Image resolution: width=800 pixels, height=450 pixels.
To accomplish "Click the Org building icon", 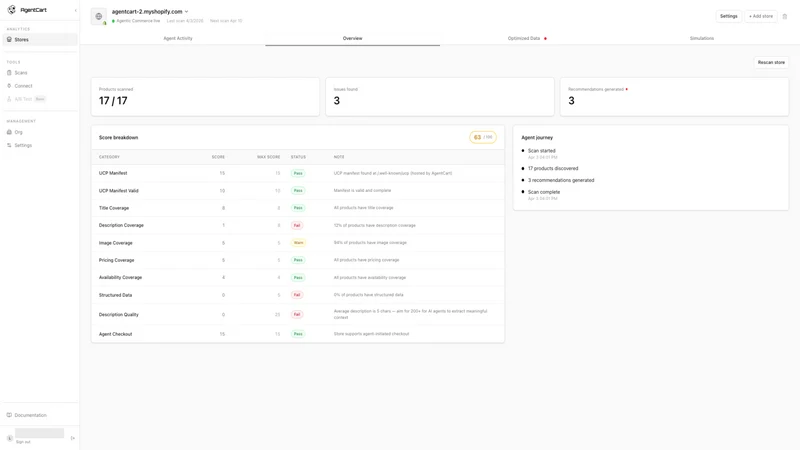I will tap(9, 132).
